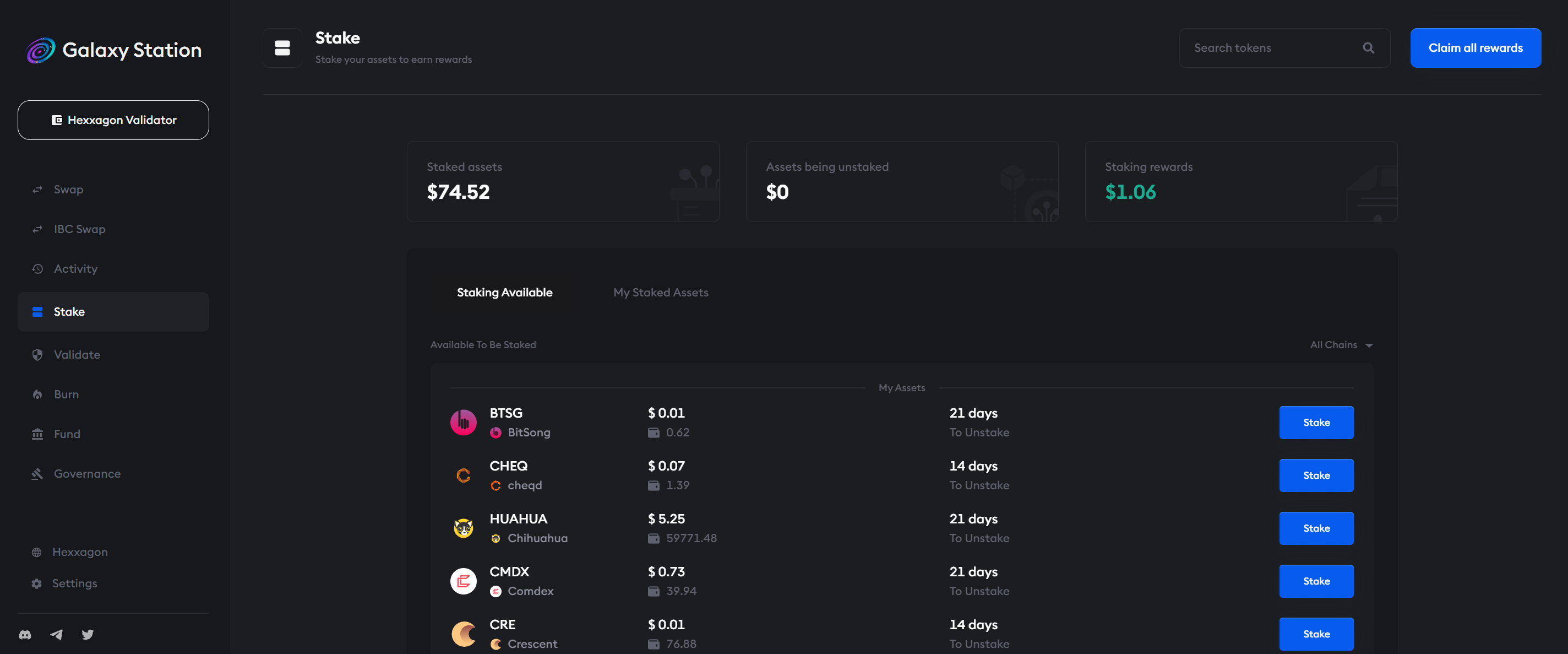This screenshot has height=654, width=1568.
Task: Open the Hexxagon network selector
Action: click(79, 552)
